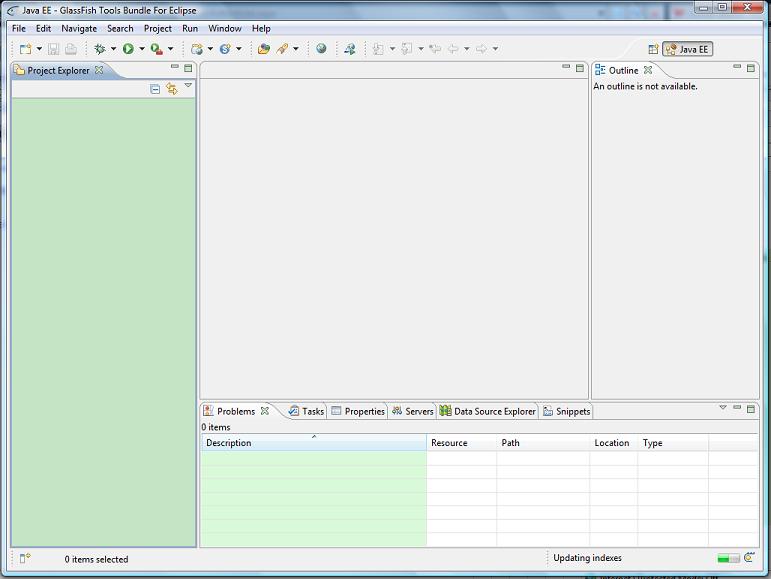Maximize the Outline panel
The width and height of the screenshot is (771, 579).
(x=750, y=68)
